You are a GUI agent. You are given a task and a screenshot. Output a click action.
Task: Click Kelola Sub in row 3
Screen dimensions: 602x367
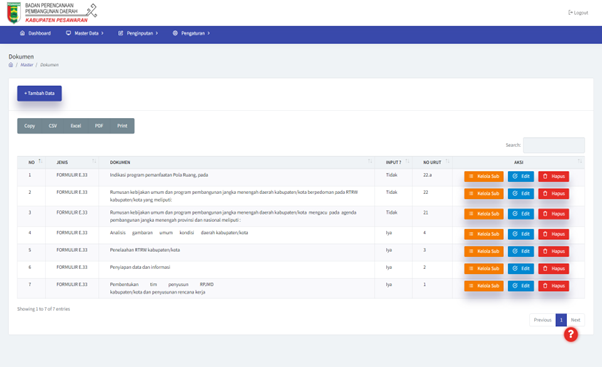tap(484, 214)
